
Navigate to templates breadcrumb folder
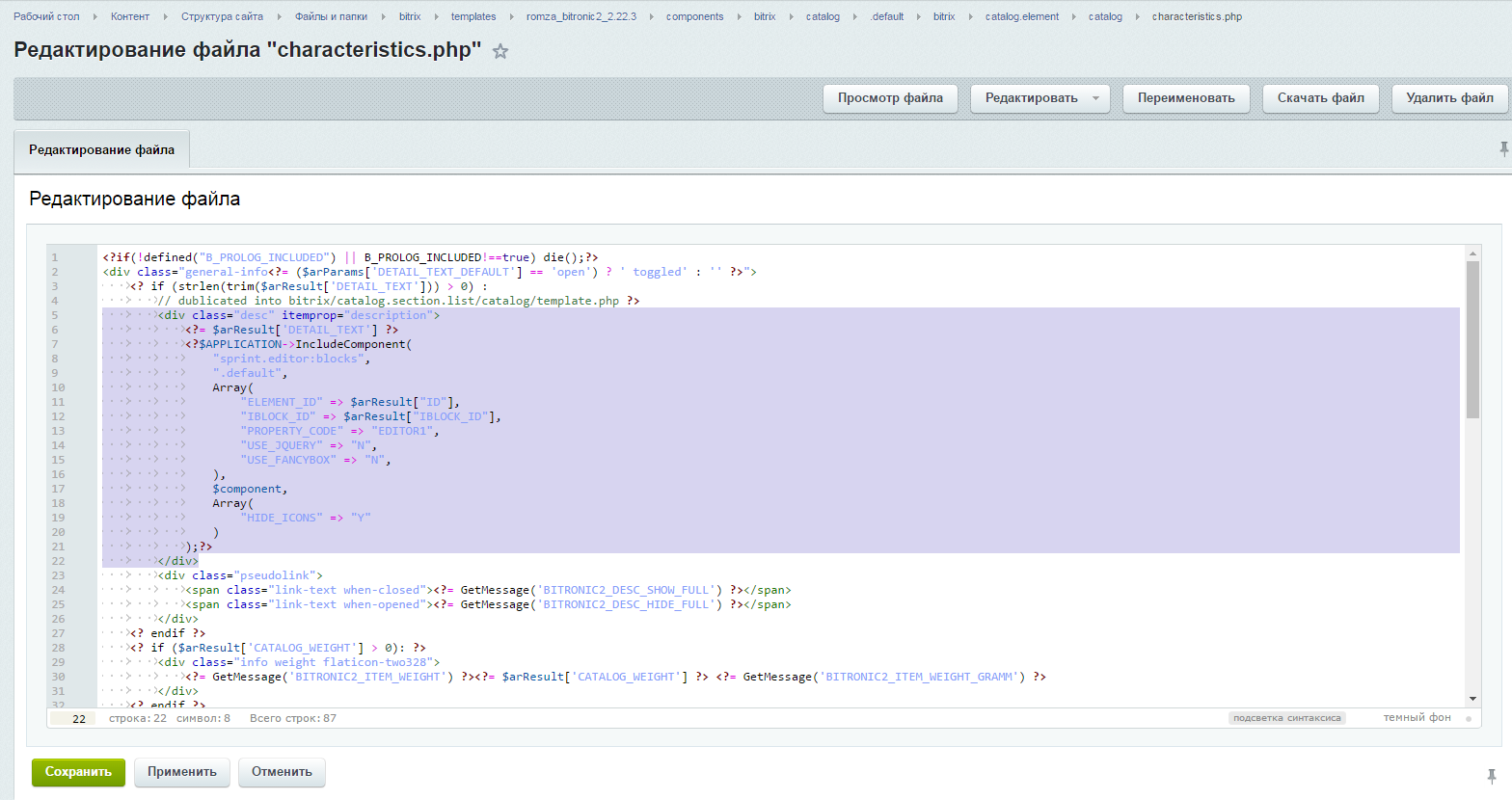point(473,16)
